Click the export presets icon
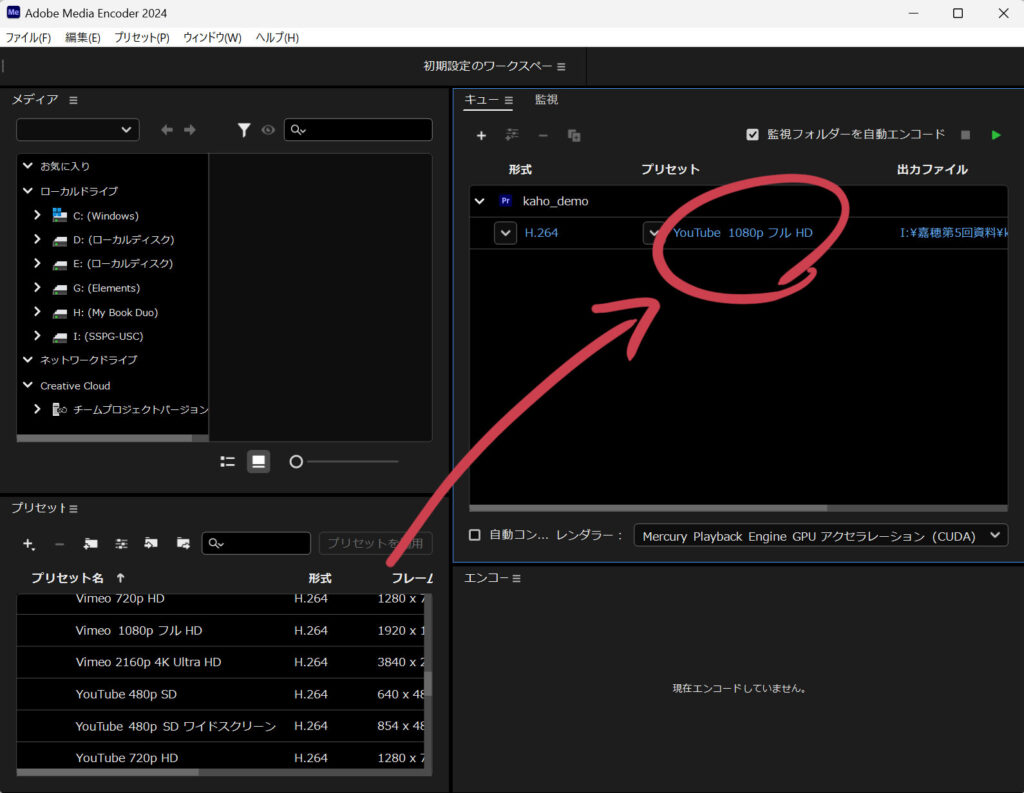 pos(183,544)
